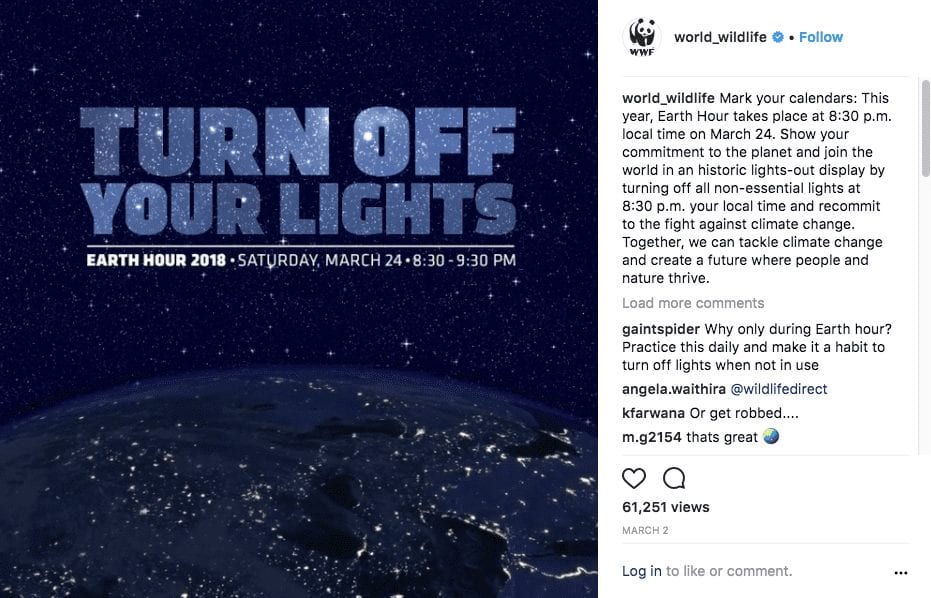This screenshot has width=931, height=598.
Task: Open world_wildlife username in header
Action: point(720,37)
